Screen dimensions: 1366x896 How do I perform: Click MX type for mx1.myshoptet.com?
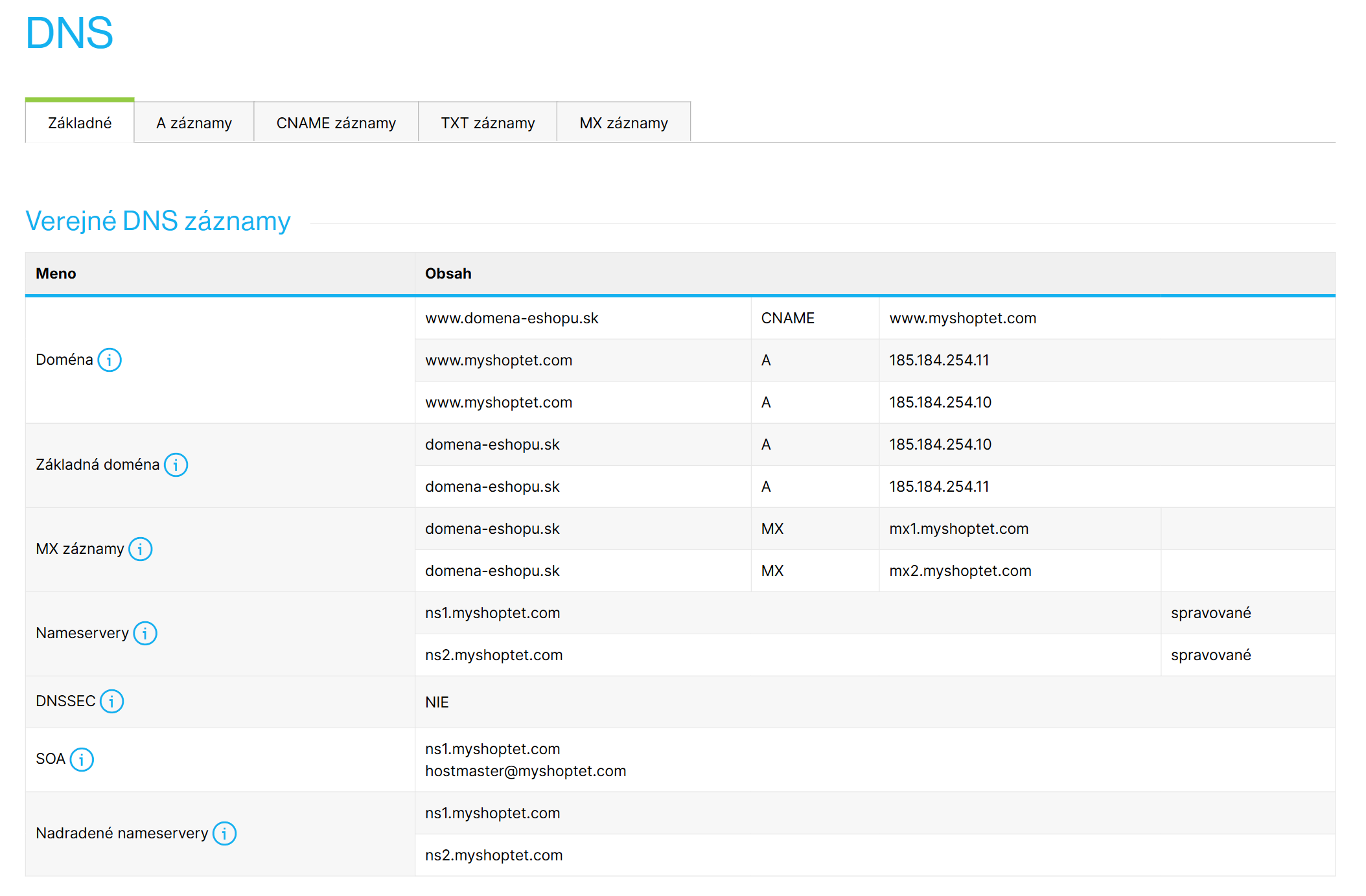tap(772, 529)
